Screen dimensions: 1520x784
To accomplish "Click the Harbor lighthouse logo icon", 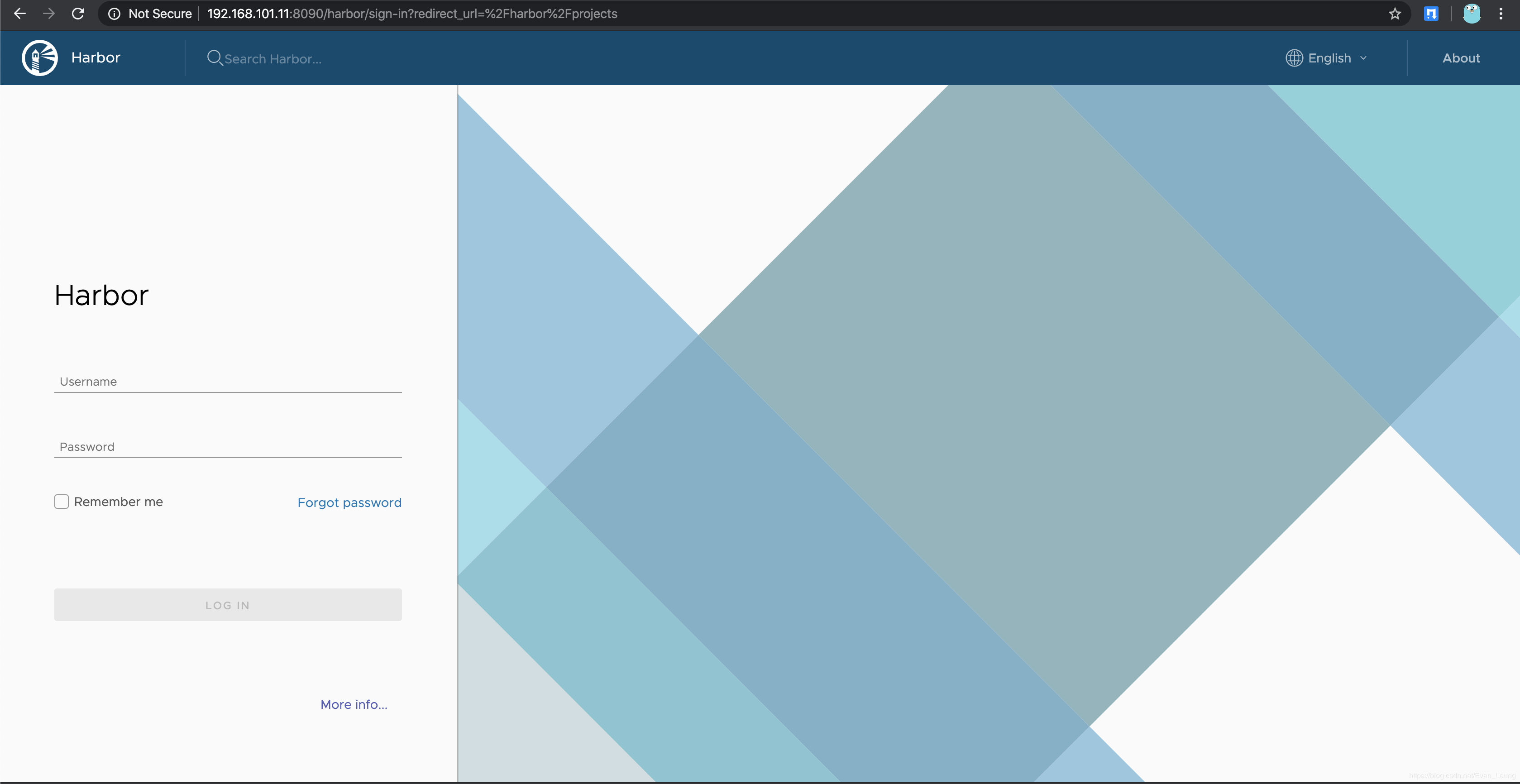I will pyautogui.click(x=39, y=58).
